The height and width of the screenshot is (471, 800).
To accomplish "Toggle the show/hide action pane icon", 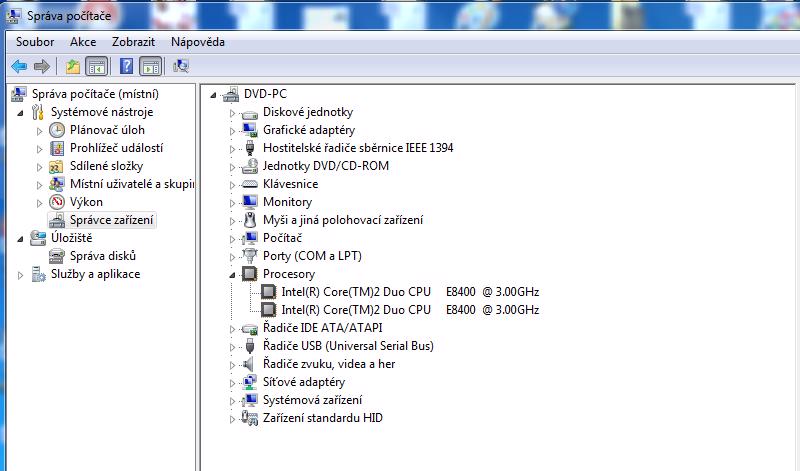I will [x=151, y=66].
